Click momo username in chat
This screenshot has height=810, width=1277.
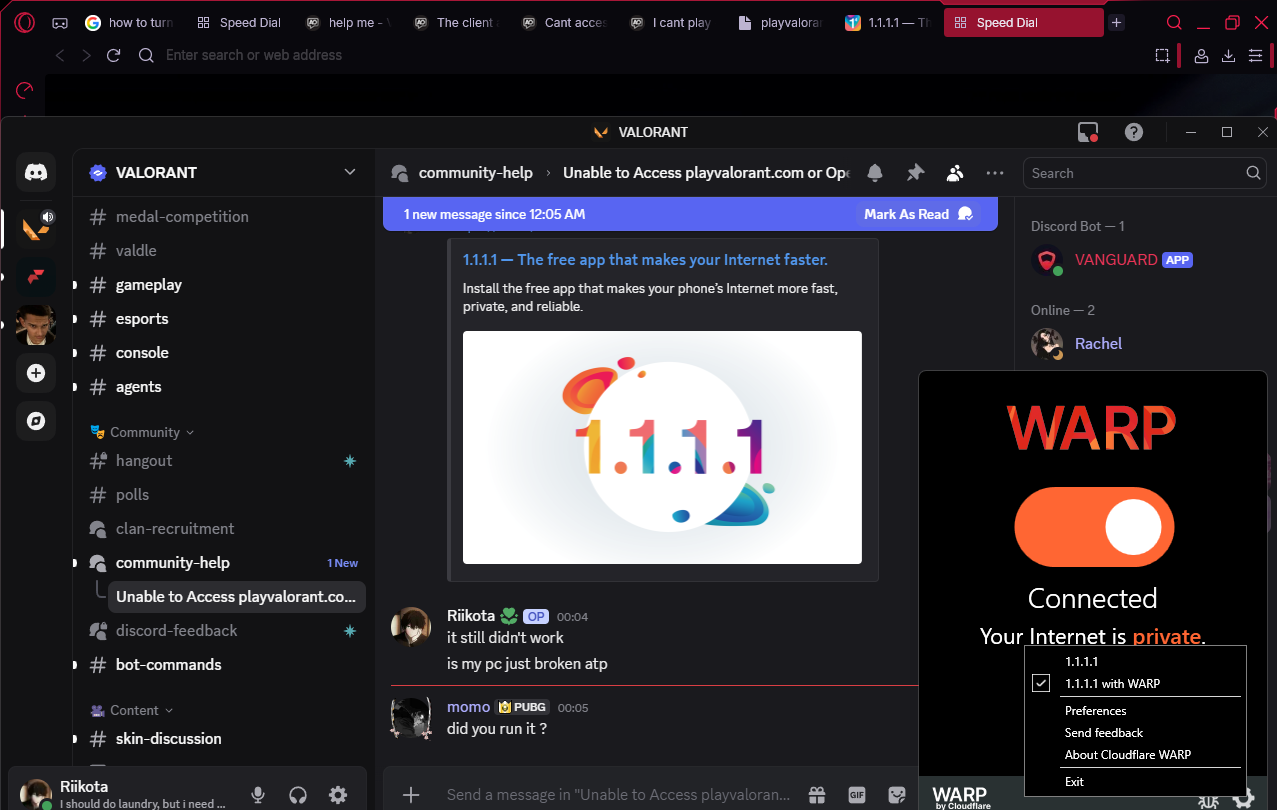[468, 707]
